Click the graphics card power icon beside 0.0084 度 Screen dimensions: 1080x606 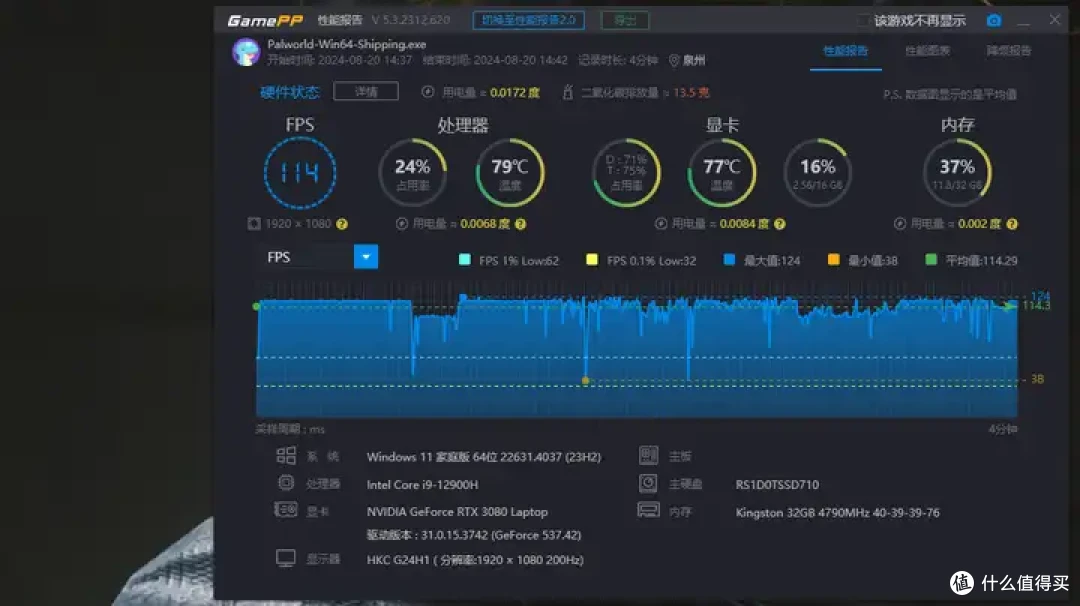click(661, 224)
